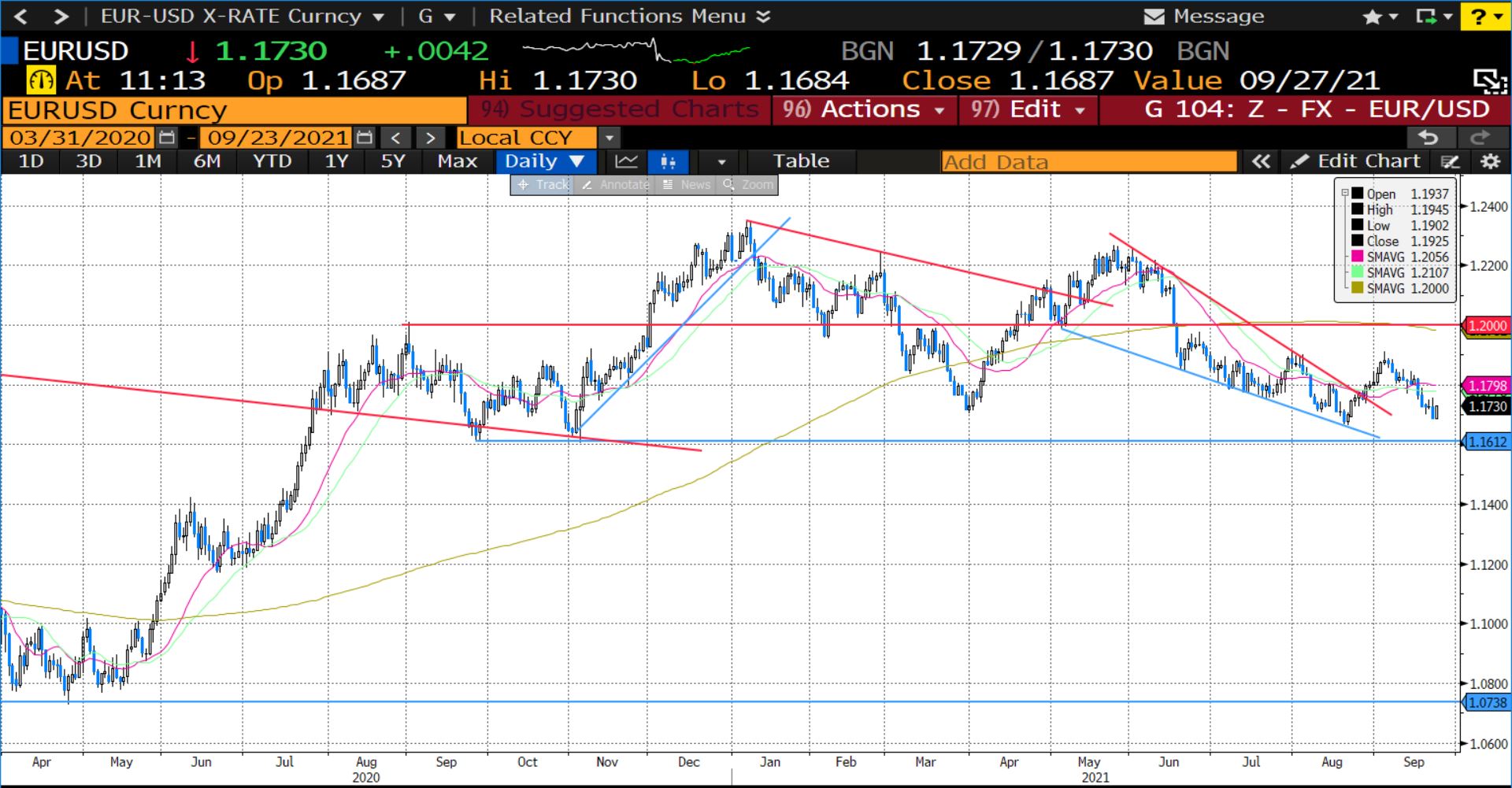
Task: Click the blue 1.0738 axis price label
Action: pos(1486,703)
